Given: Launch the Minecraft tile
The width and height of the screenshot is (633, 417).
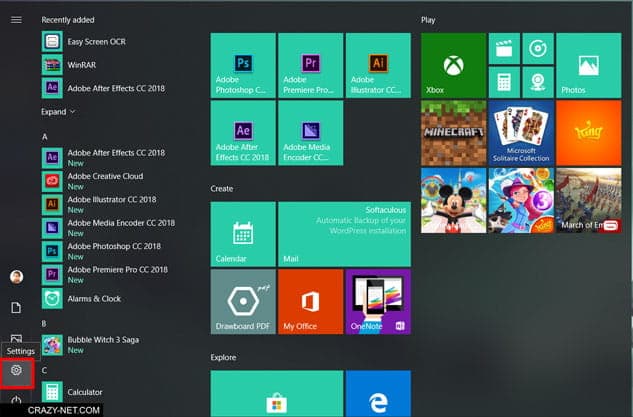Looking at the screenshot, I should [x=453, y=133].
